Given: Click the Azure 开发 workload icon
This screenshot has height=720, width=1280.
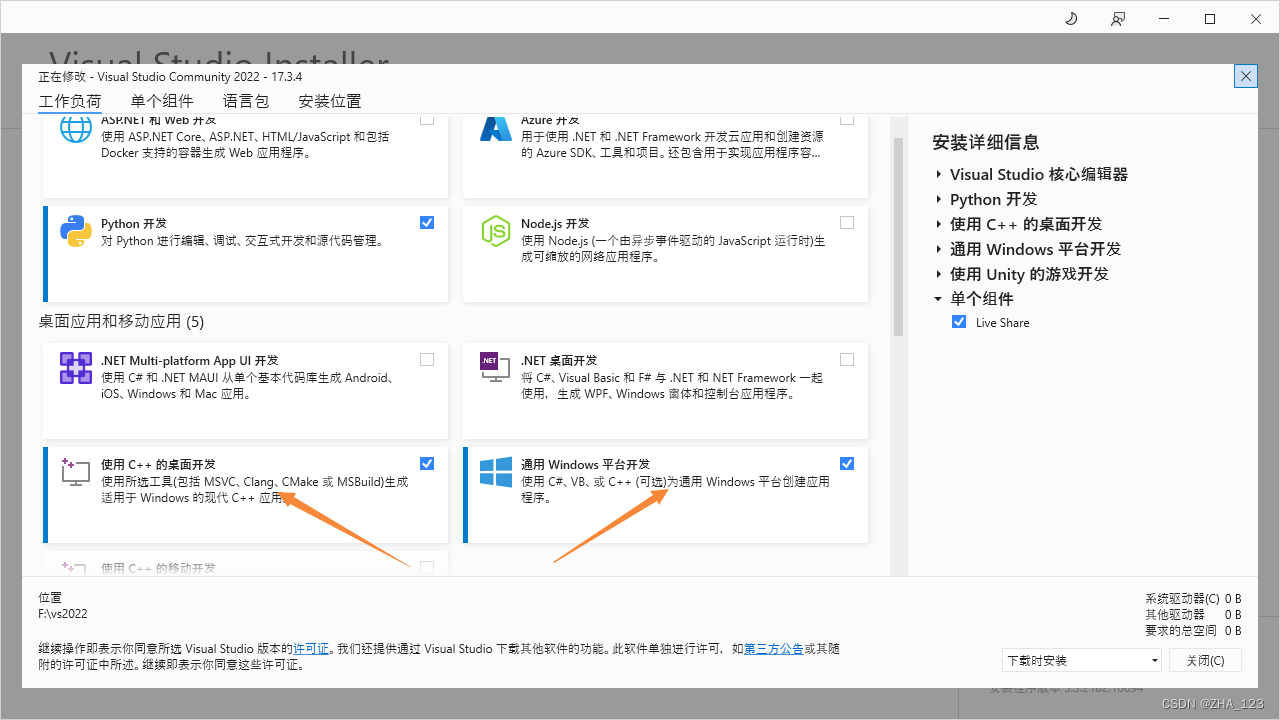Looking at the screenshot, I should (x=496, y=130).
